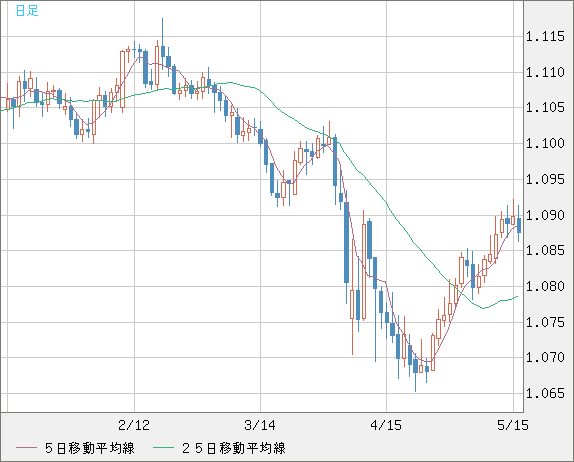The image size is (574, 462).
Task: Click the 1.075 price axis label
Action: coord(545,322)
